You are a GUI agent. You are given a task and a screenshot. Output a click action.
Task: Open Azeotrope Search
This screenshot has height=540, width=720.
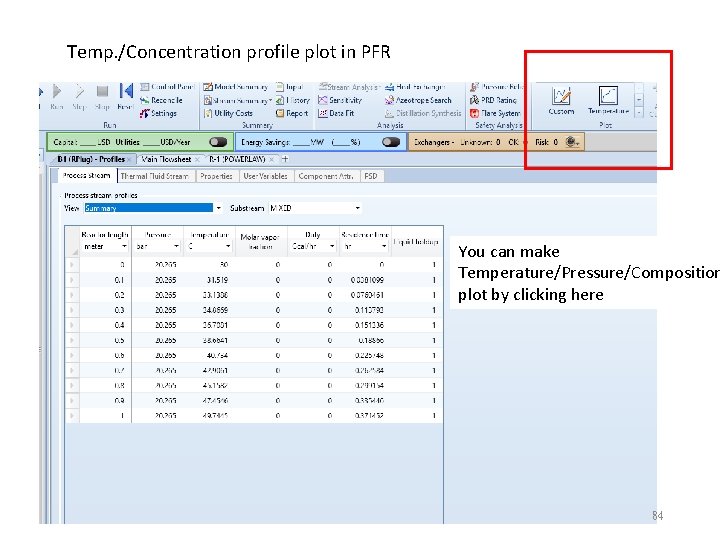418,100
